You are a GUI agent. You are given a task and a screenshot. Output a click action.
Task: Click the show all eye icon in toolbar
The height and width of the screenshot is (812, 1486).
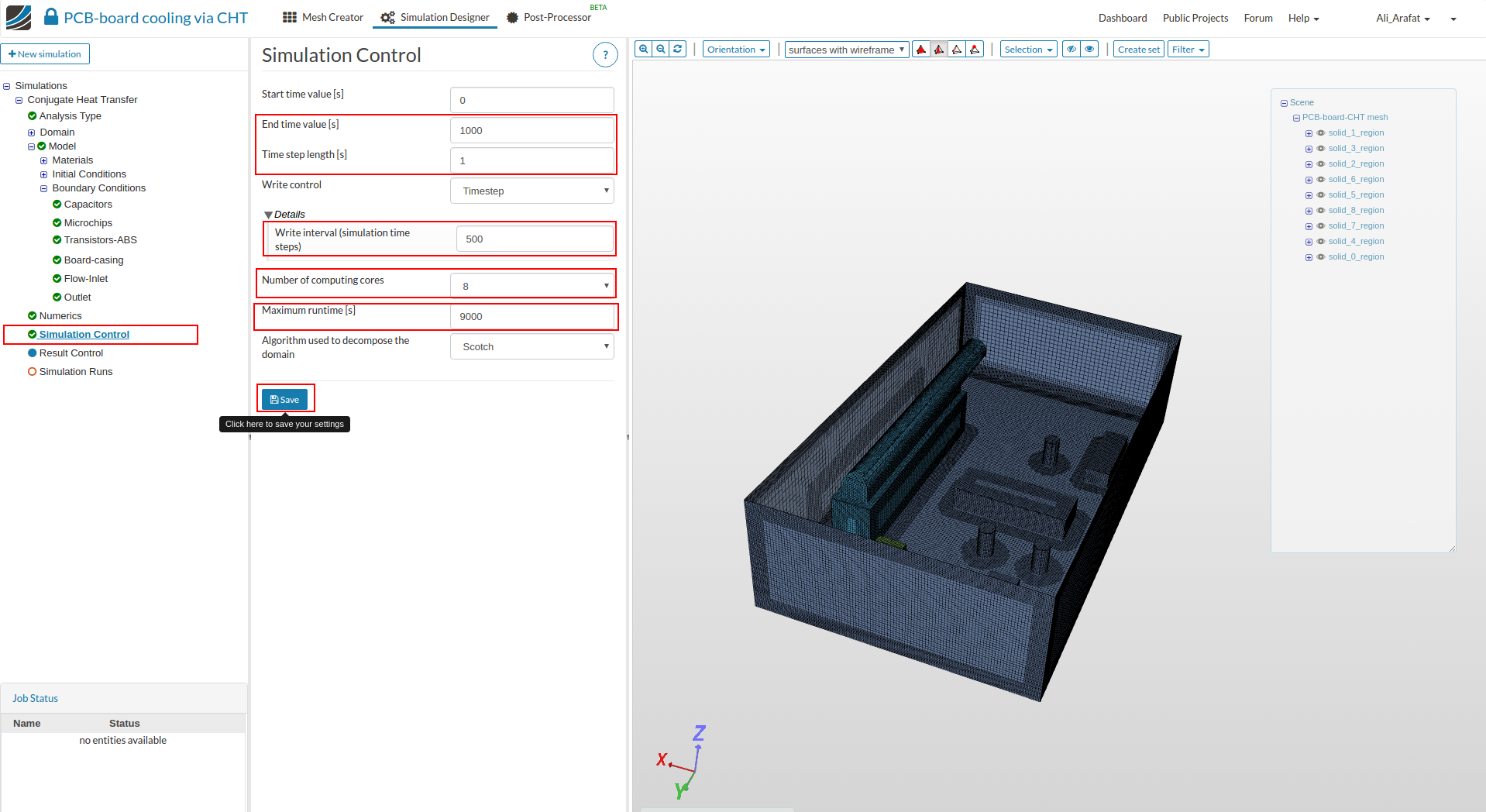click(1090, 50)
